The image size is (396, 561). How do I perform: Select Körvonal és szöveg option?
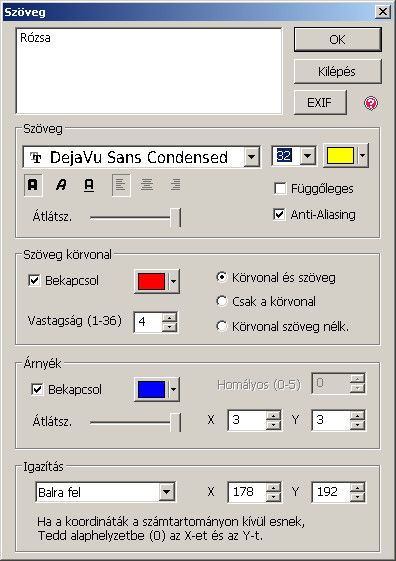click(222, 277)
